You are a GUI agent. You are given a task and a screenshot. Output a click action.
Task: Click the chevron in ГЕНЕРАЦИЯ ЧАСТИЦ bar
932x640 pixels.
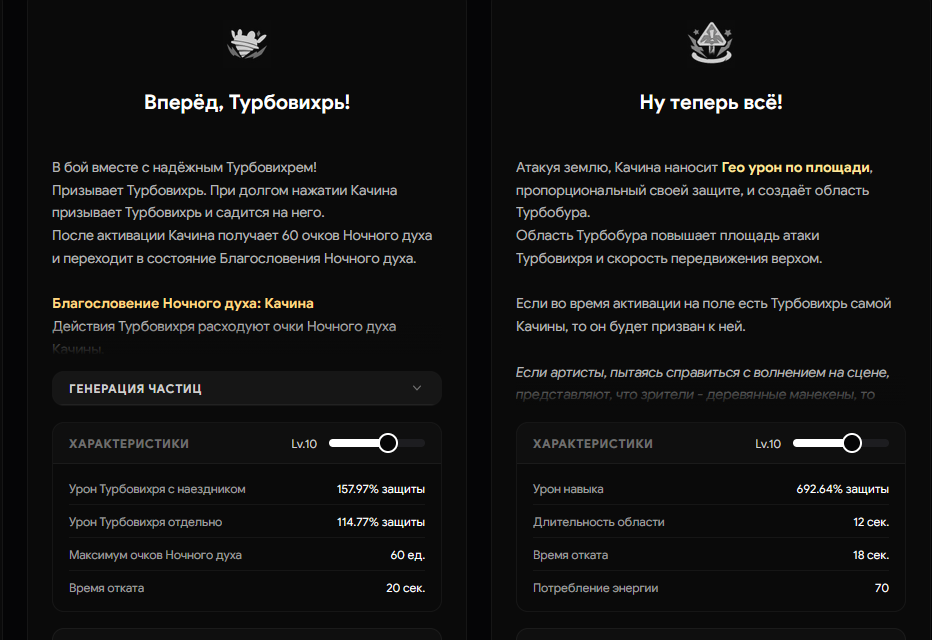417,388
